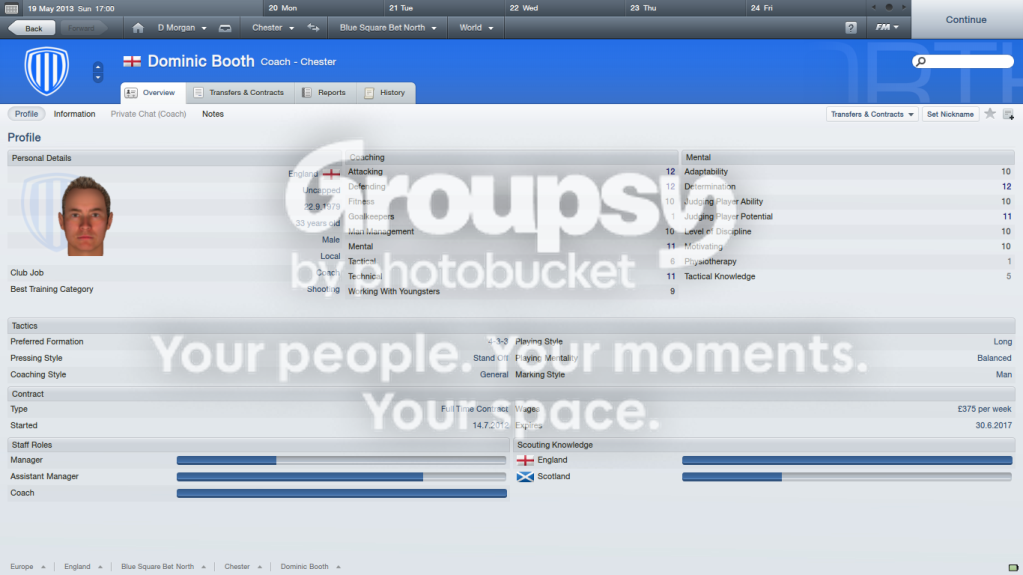
Task: Select 22 Wed on the calendar bar
Action: 524,8
